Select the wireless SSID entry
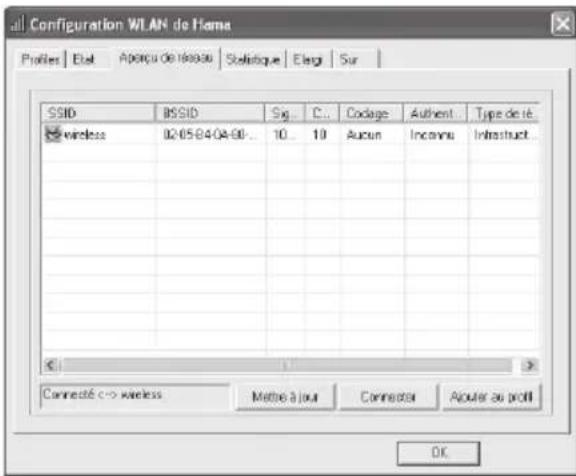 coord(84,135)
